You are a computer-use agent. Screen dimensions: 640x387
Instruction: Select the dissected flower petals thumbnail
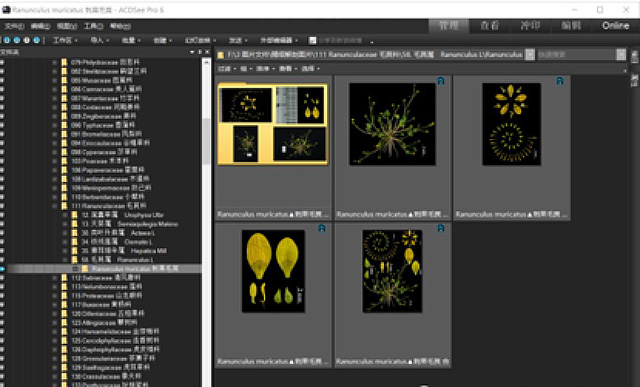tap(511, 124)
